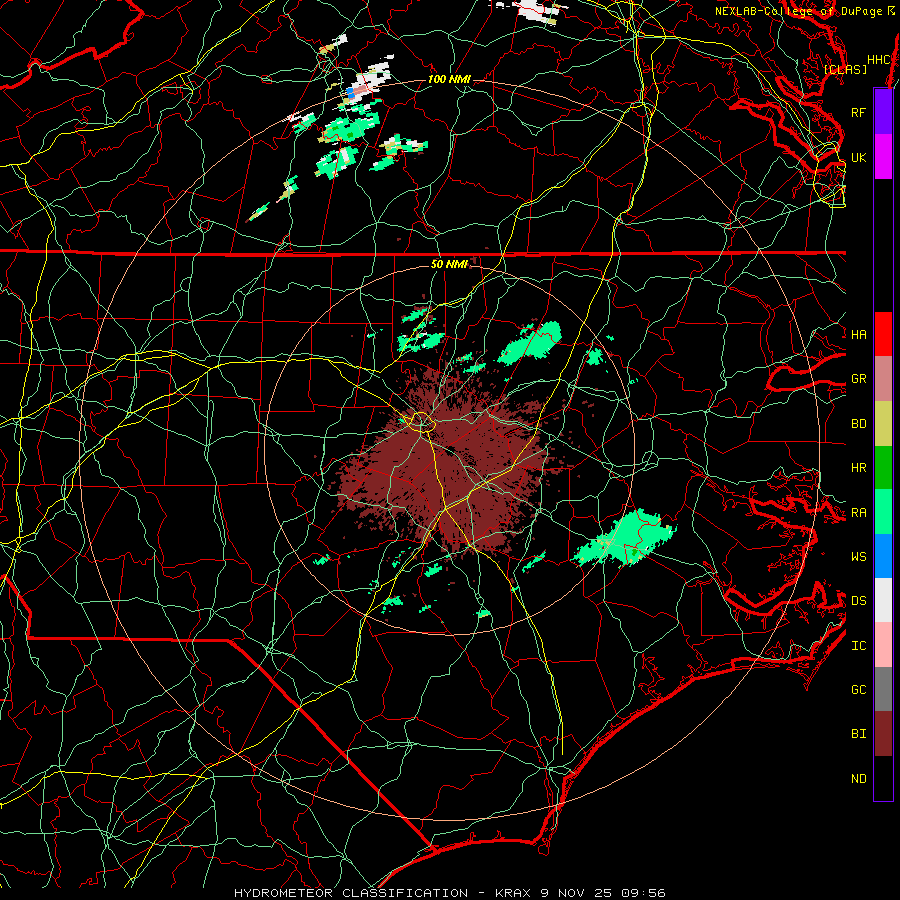The height and width of the screenshot is (900, 900).
Task: Click the 'DS' legend label
Action: pos(858,601)
